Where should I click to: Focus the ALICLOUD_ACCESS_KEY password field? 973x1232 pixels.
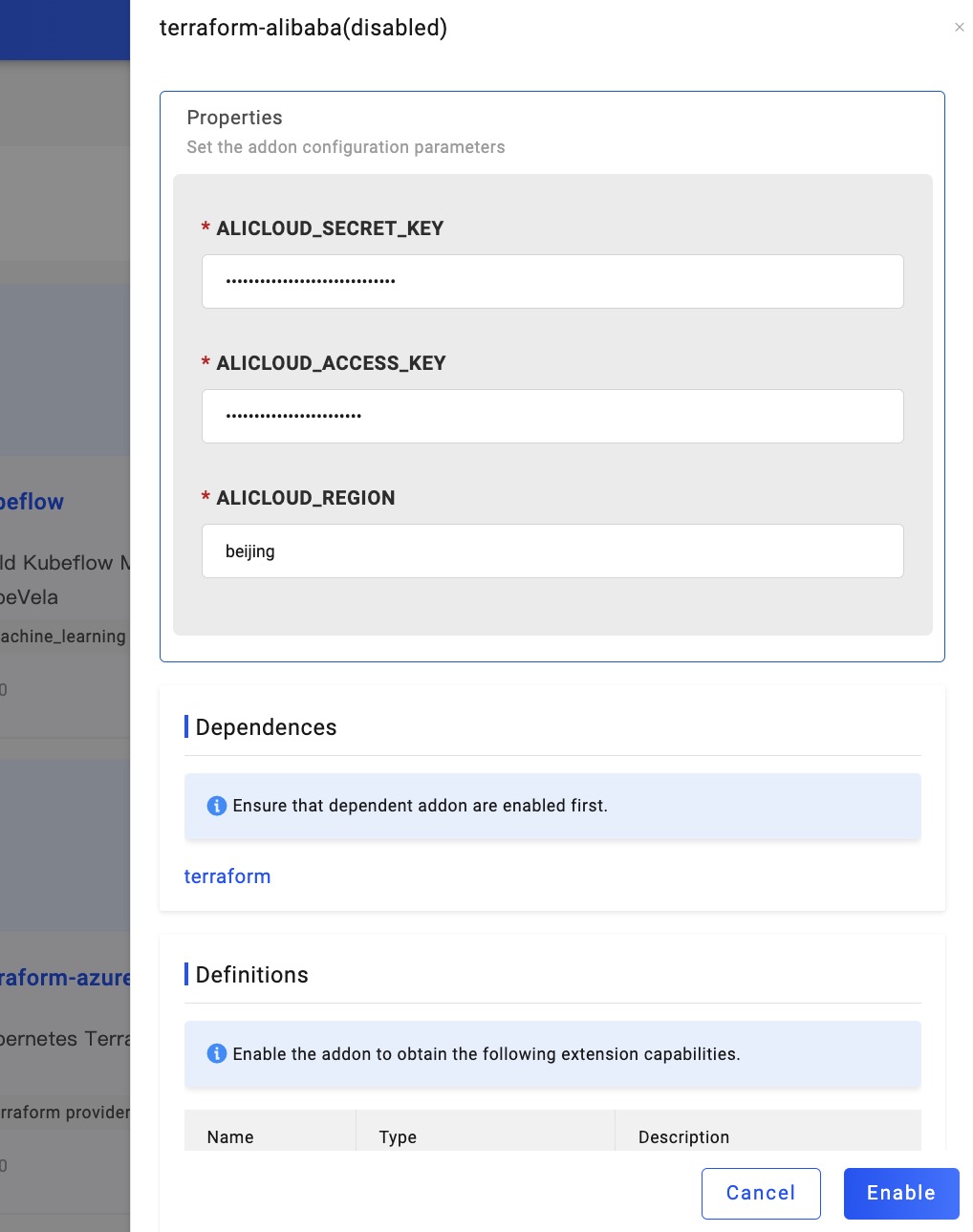[552, 416]
